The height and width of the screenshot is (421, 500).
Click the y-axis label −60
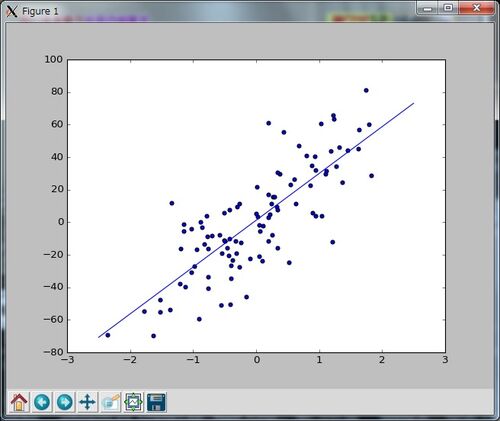tap(54, 320)
